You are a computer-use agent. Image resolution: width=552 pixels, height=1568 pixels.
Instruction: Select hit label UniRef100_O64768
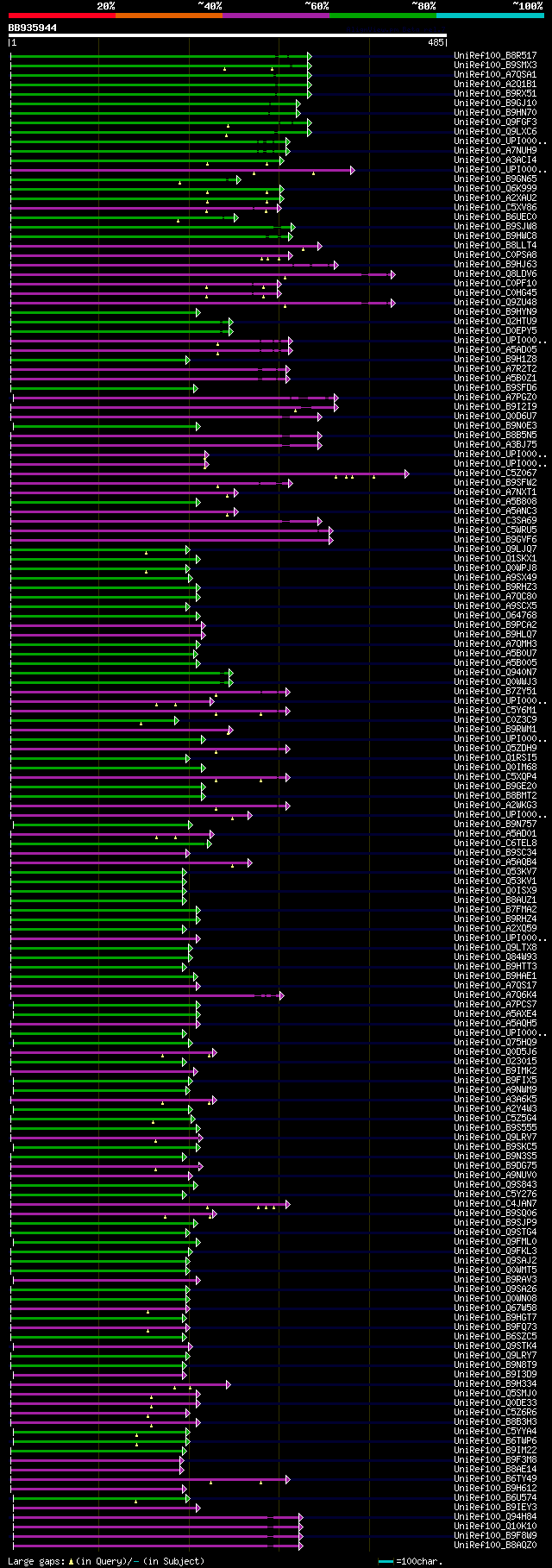[x=495, y=616]
